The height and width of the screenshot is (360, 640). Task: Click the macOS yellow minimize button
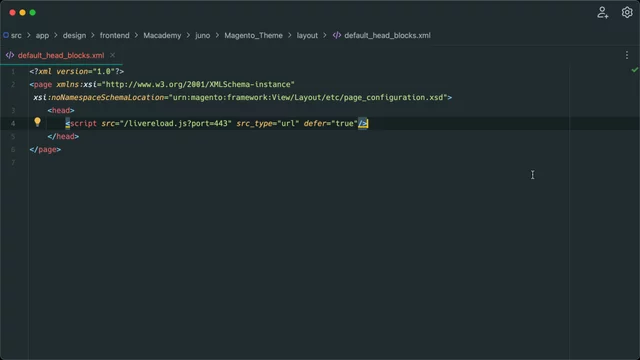pos(22,13)
